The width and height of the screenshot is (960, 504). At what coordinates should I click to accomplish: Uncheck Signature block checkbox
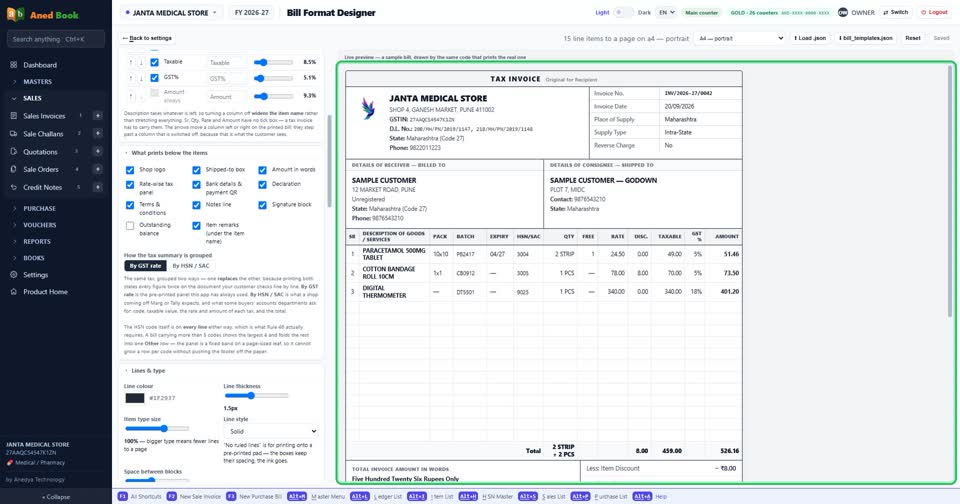tap(262, 205)
